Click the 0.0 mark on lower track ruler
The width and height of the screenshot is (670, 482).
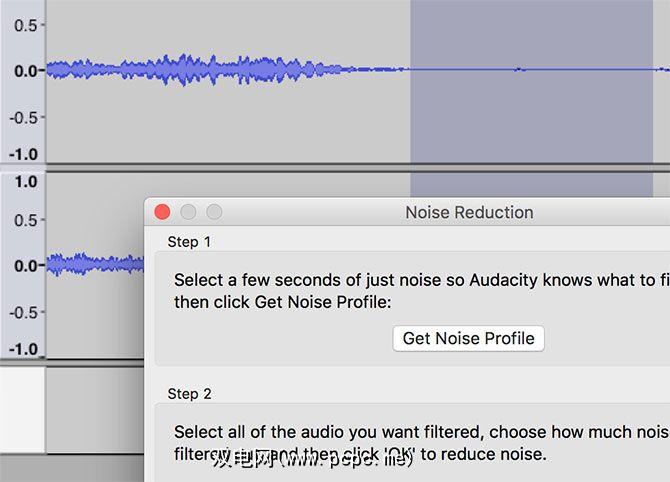pyautogui.click(x=26, y=266)
